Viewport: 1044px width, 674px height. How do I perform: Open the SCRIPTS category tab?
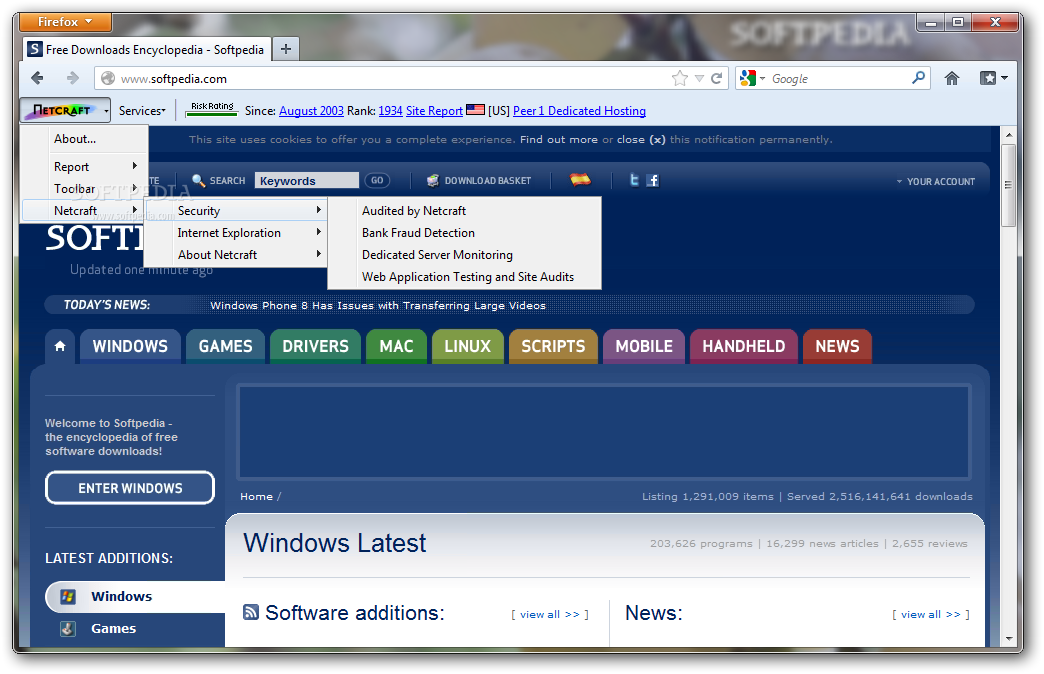tap(553, 346)
